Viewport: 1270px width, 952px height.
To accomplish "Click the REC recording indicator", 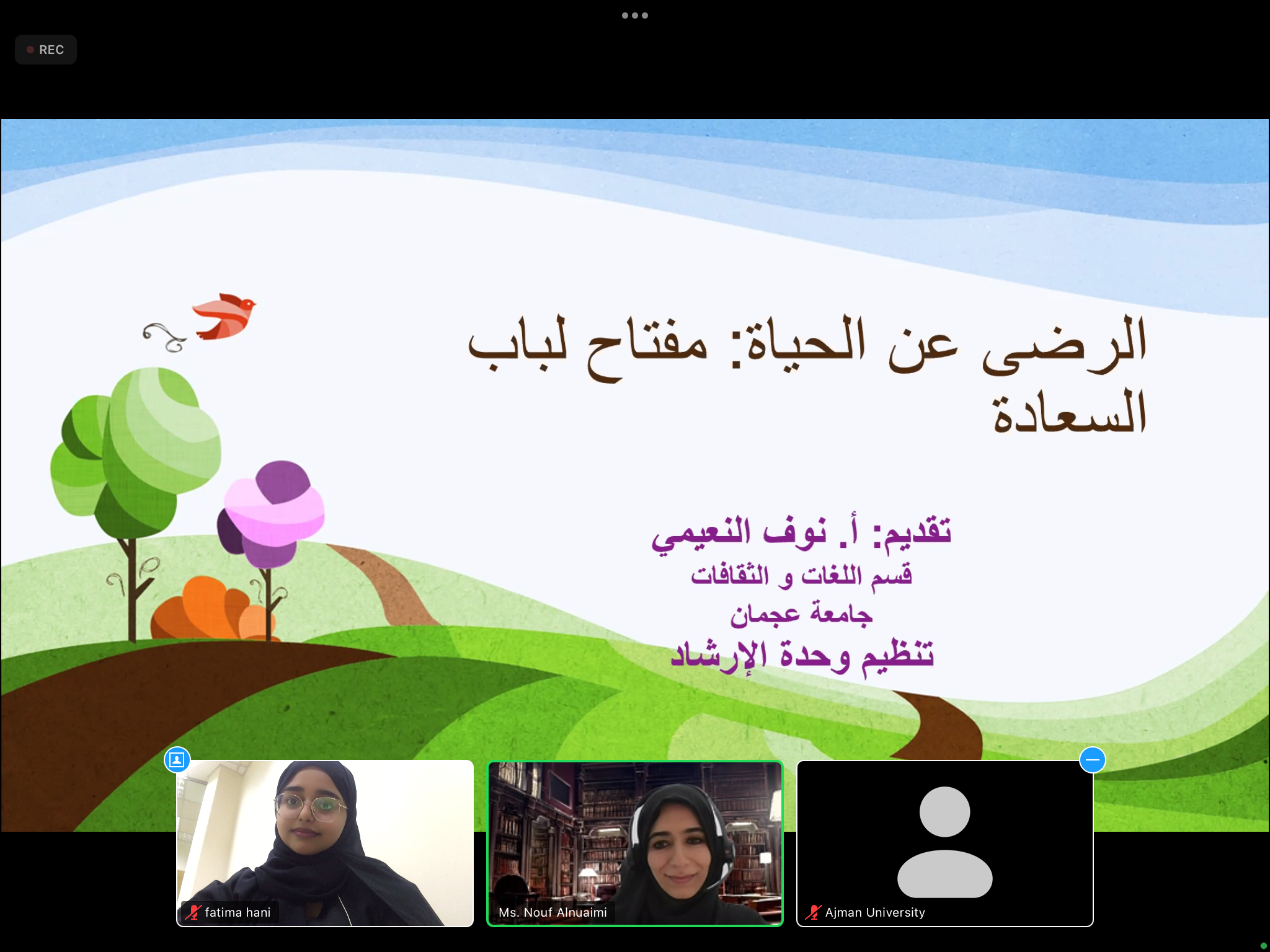I will [x=46, y=50].
